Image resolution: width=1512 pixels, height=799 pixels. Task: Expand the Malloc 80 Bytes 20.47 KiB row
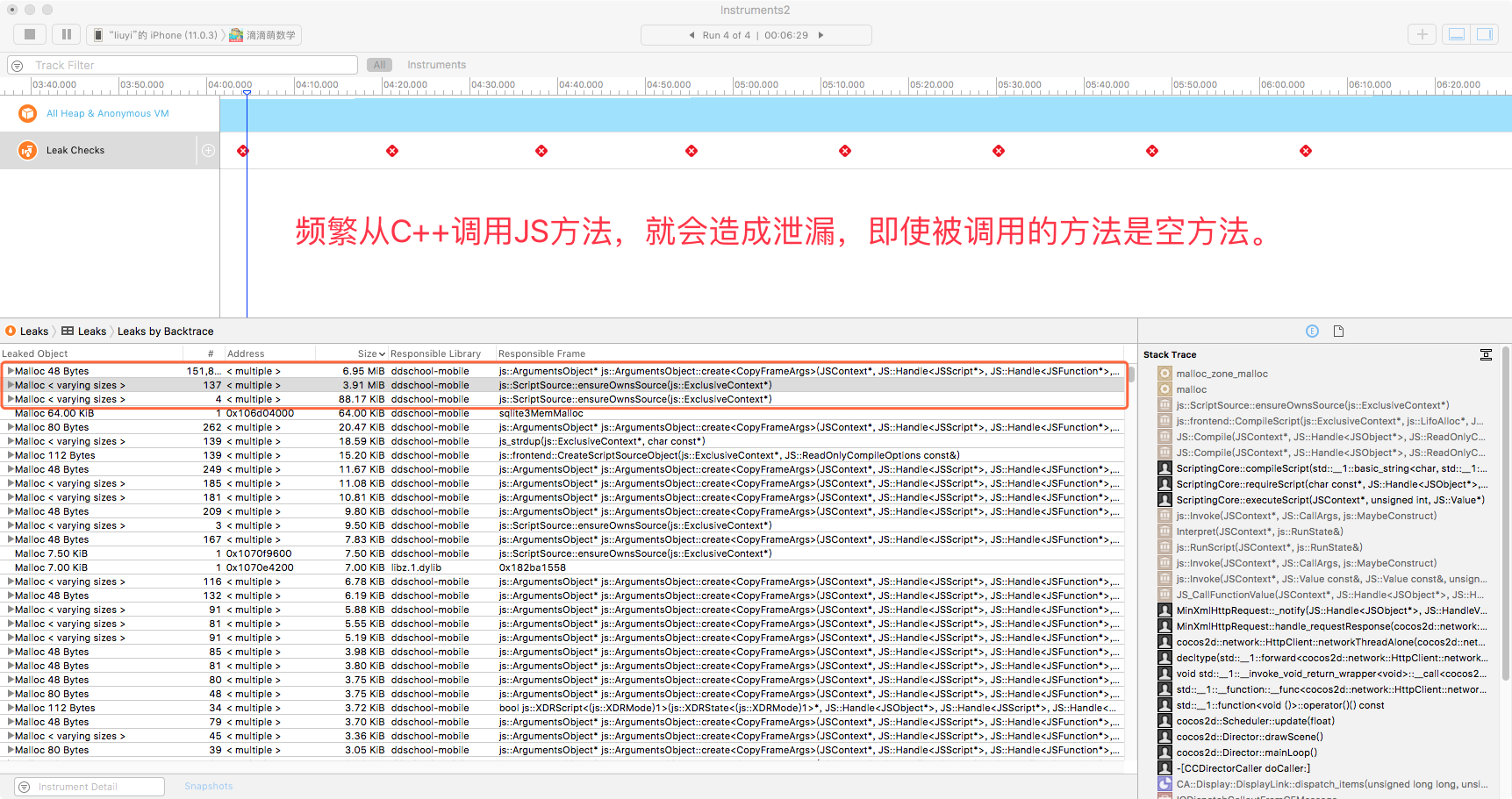pyautogui.click(x=11, y=427)
